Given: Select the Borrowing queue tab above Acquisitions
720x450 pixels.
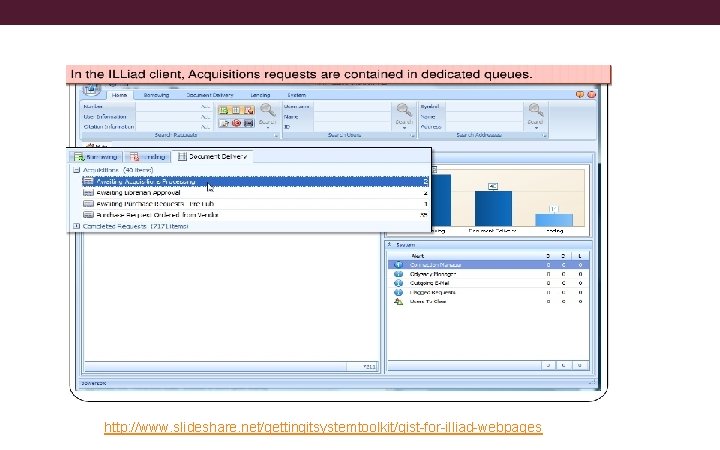Looking at the screenshot, I should click(96, 157).
